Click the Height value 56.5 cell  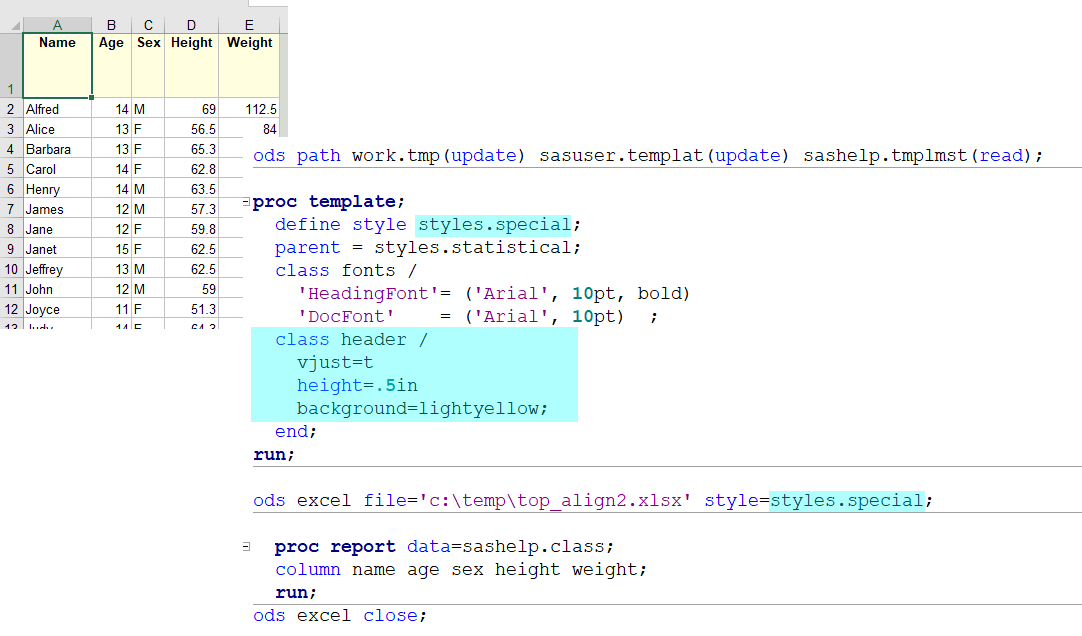(191, 129)
